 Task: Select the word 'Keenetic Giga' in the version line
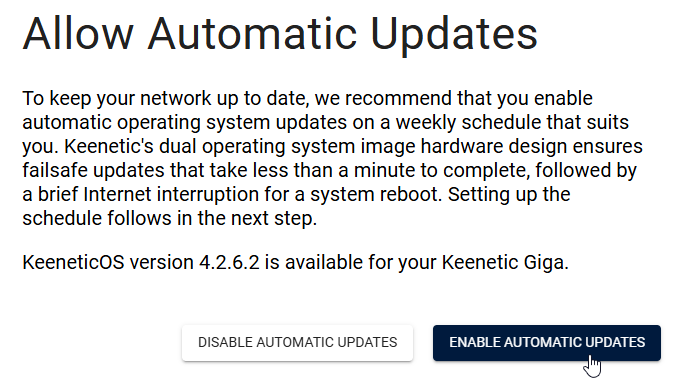(505, 263)
